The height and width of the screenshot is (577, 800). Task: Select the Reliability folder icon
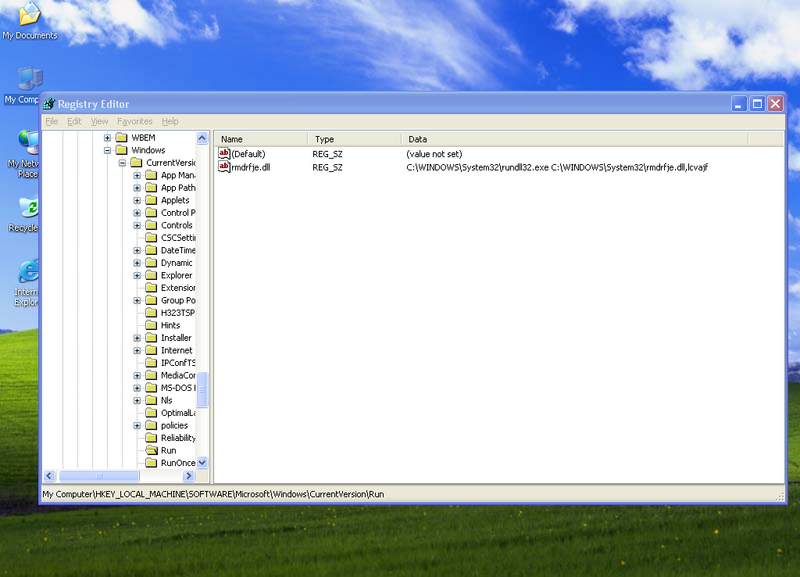click(x=151, y=438)
